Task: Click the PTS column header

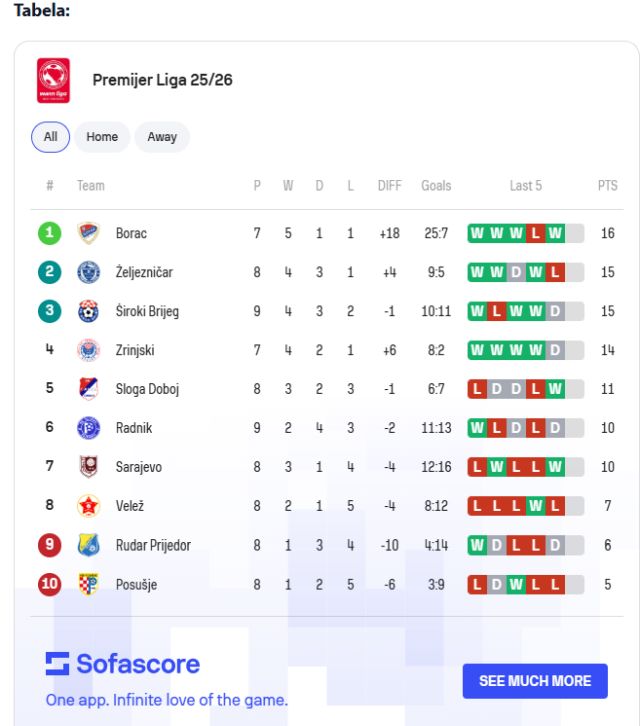Action: coord(607,186)
